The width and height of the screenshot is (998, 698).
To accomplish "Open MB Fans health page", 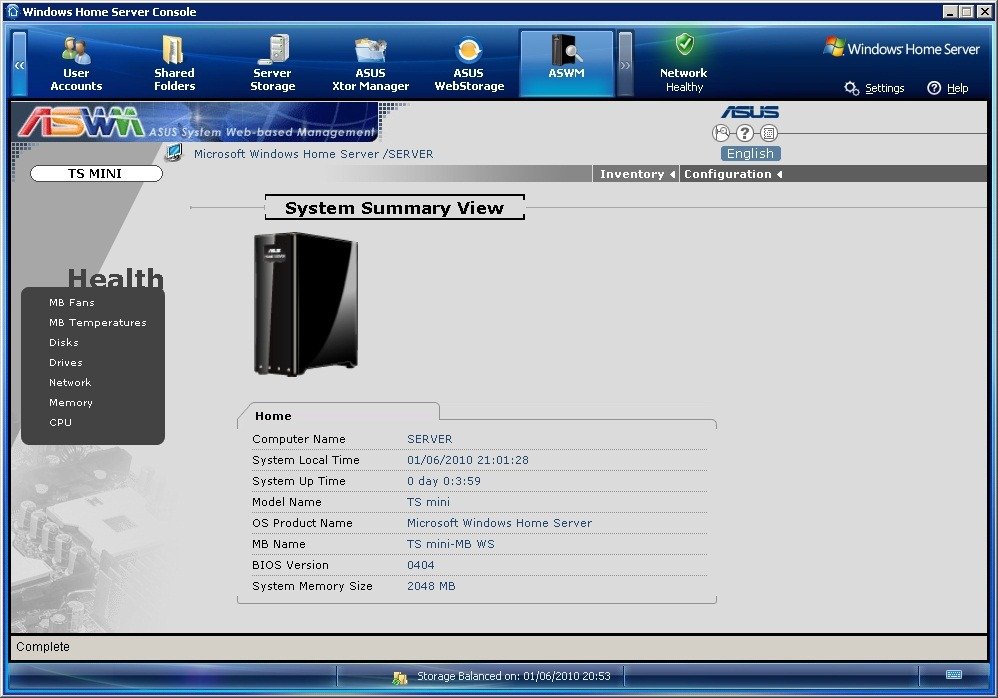I will tap(72, 303).
